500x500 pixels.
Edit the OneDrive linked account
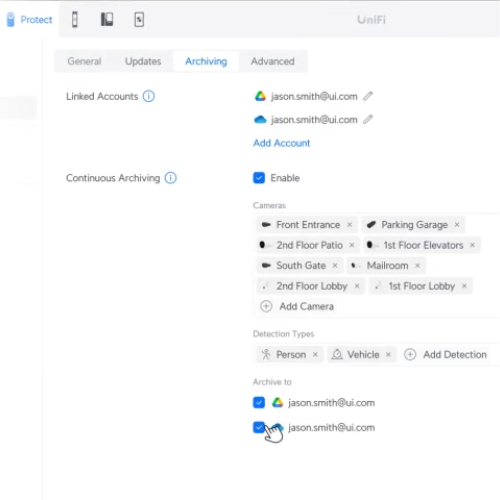(368, 119)
